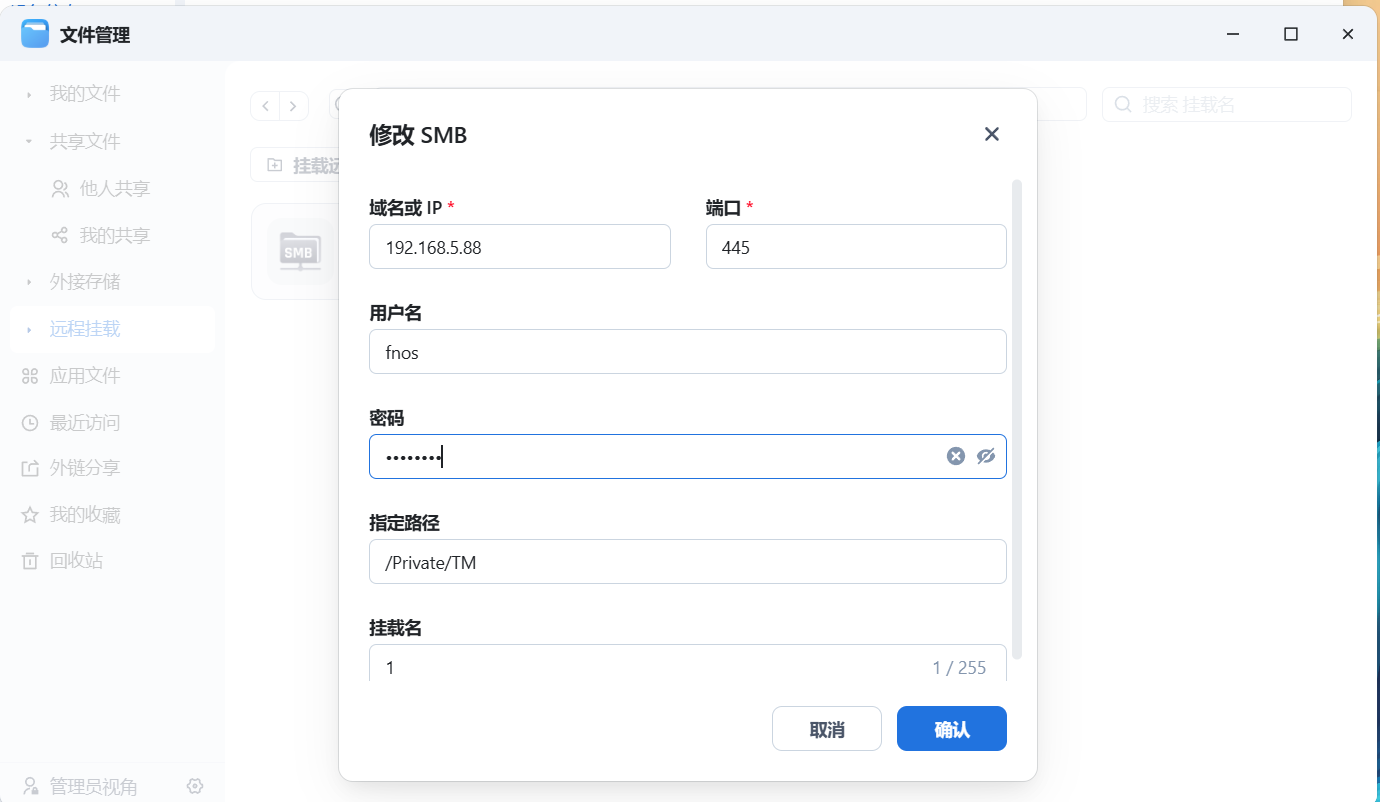The width and height of the screenshot is (1380, 802).
Task: Click the 应用文件 grid icon
Action: point(30,376)
